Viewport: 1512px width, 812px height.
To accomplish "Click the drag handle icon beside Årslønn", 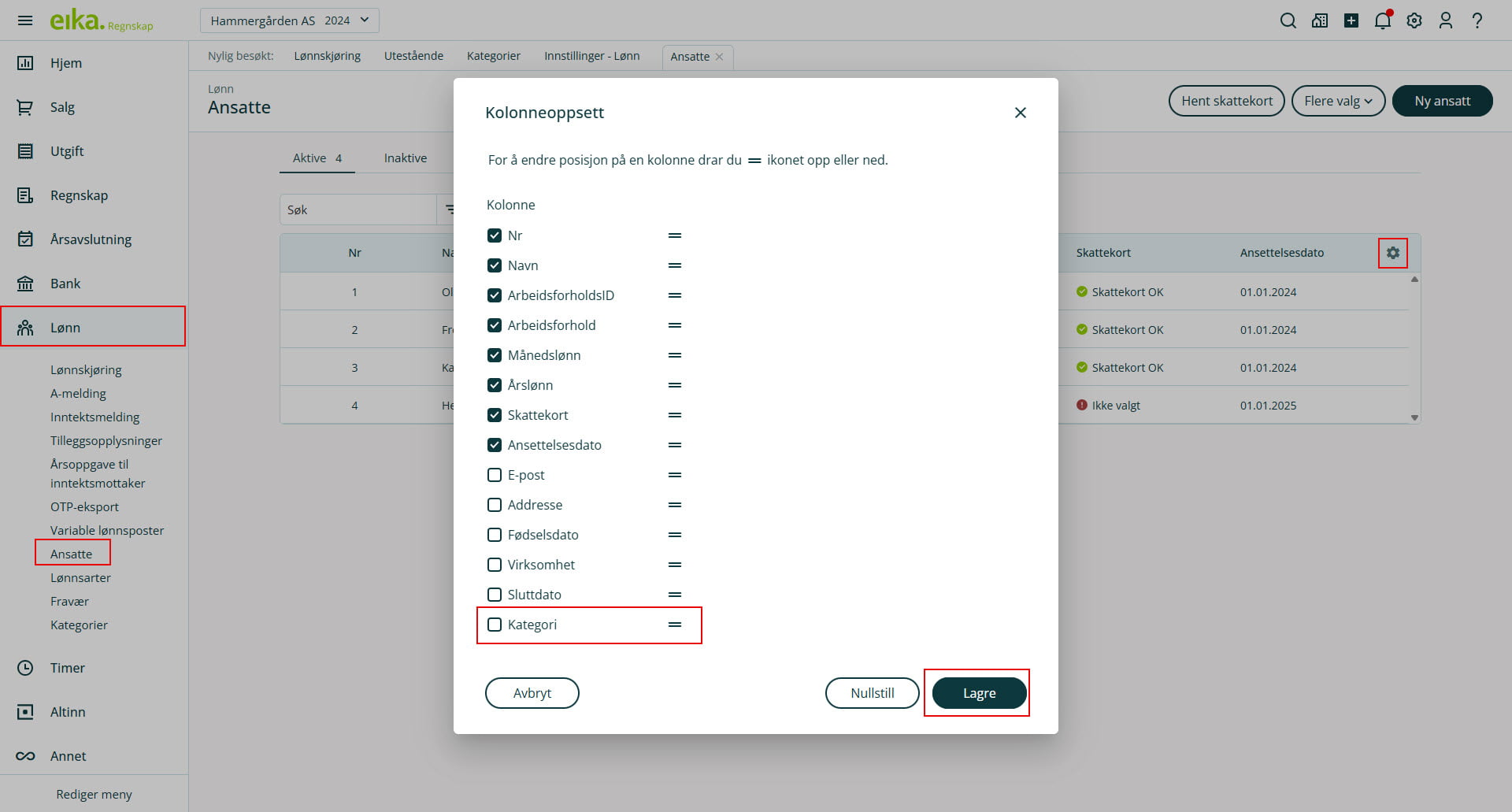I will 674,385.
